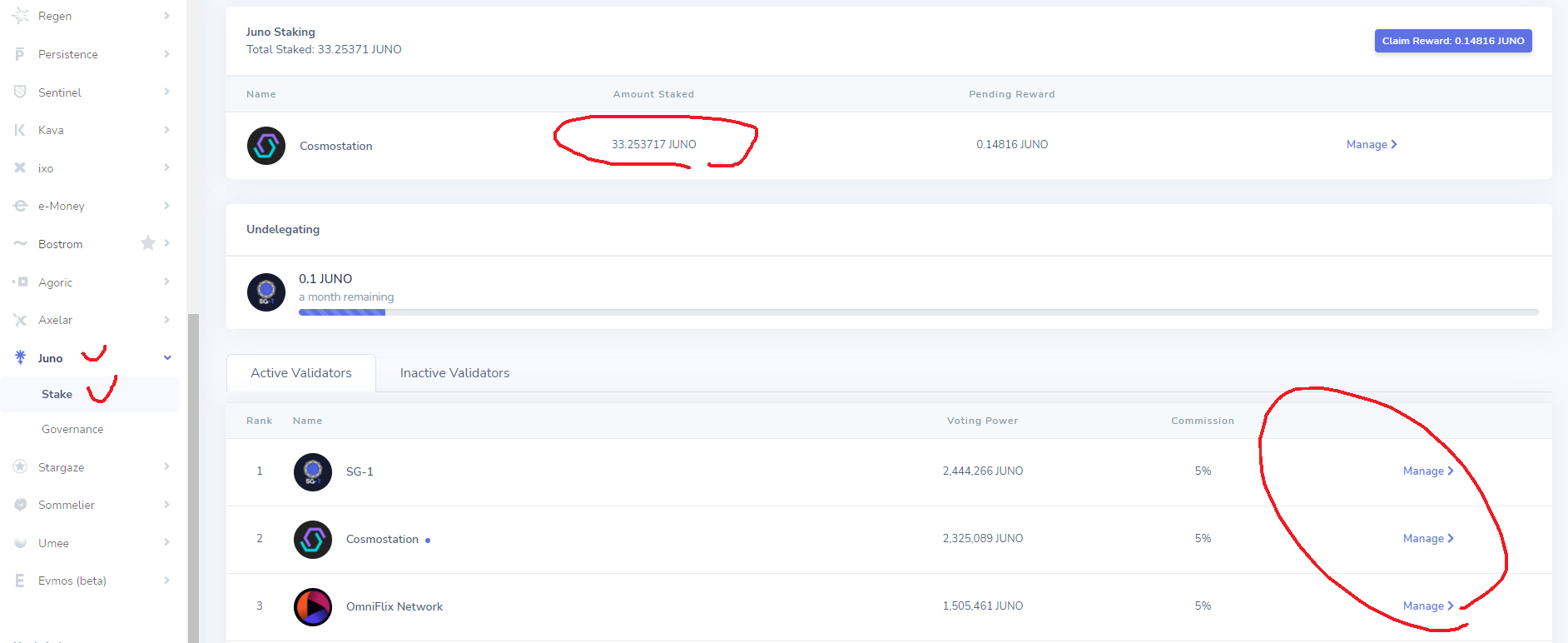Select the Persistence network icon

tap(20, 54)
